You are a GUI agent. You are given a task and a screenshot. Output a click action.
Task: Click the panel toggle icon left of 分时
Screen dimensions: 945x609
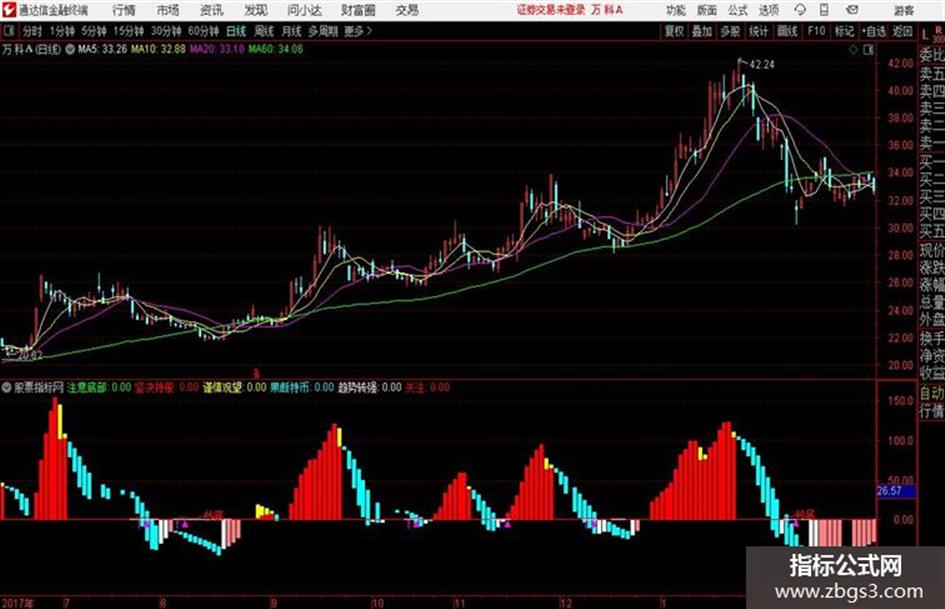coord(8,31)
